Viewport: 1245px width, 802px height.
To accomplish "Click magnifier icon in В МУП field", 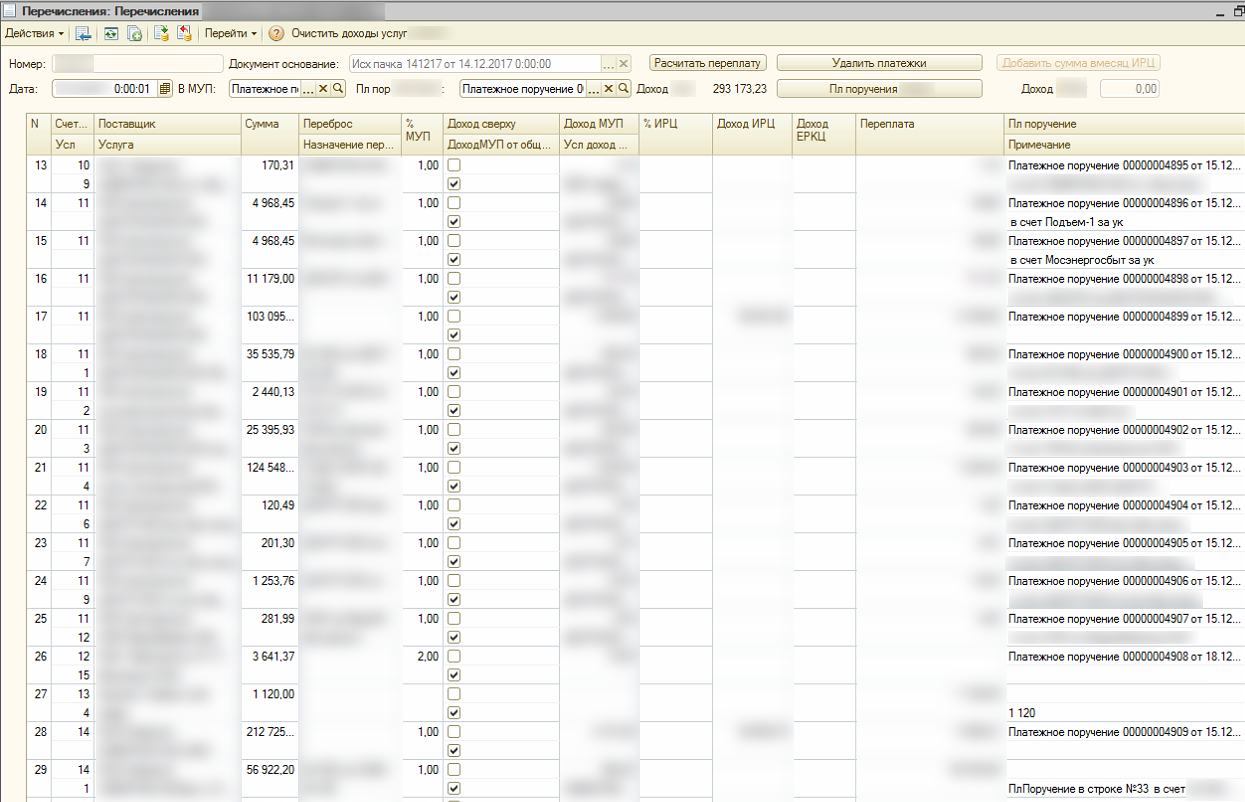I will coord(338,89).
